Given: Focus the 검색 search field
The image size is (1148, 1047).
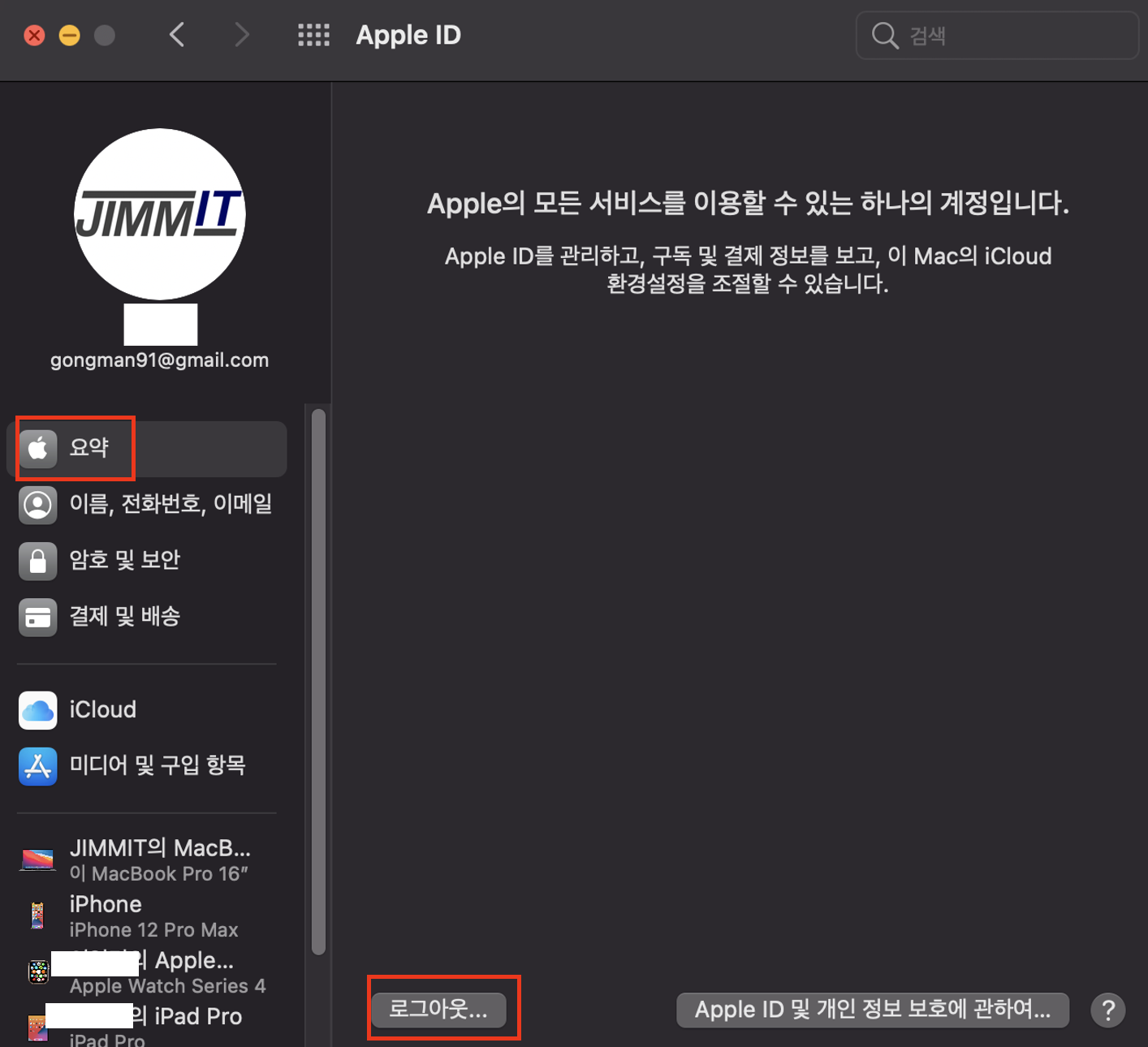Looking at the screenshot, I should coord(997,36).
